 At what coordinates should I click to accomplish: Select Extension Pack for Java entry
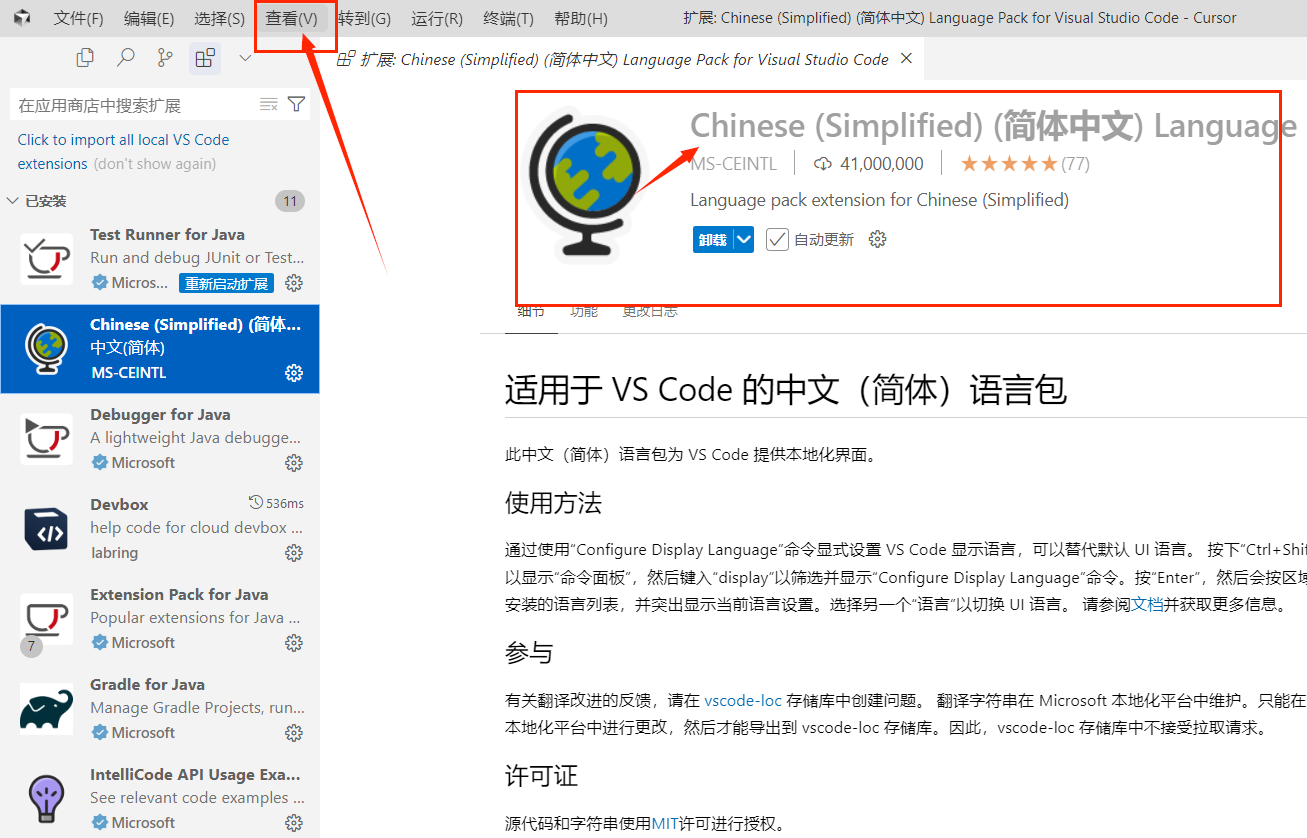tap(160, 620)
